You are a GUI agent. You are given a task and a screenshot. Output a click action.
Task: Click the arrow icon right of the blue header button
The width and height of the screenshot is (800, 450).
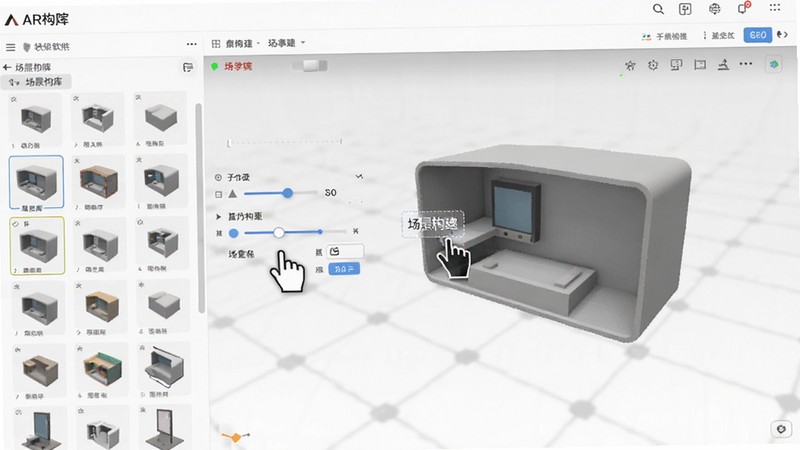[x=782, y=35]
